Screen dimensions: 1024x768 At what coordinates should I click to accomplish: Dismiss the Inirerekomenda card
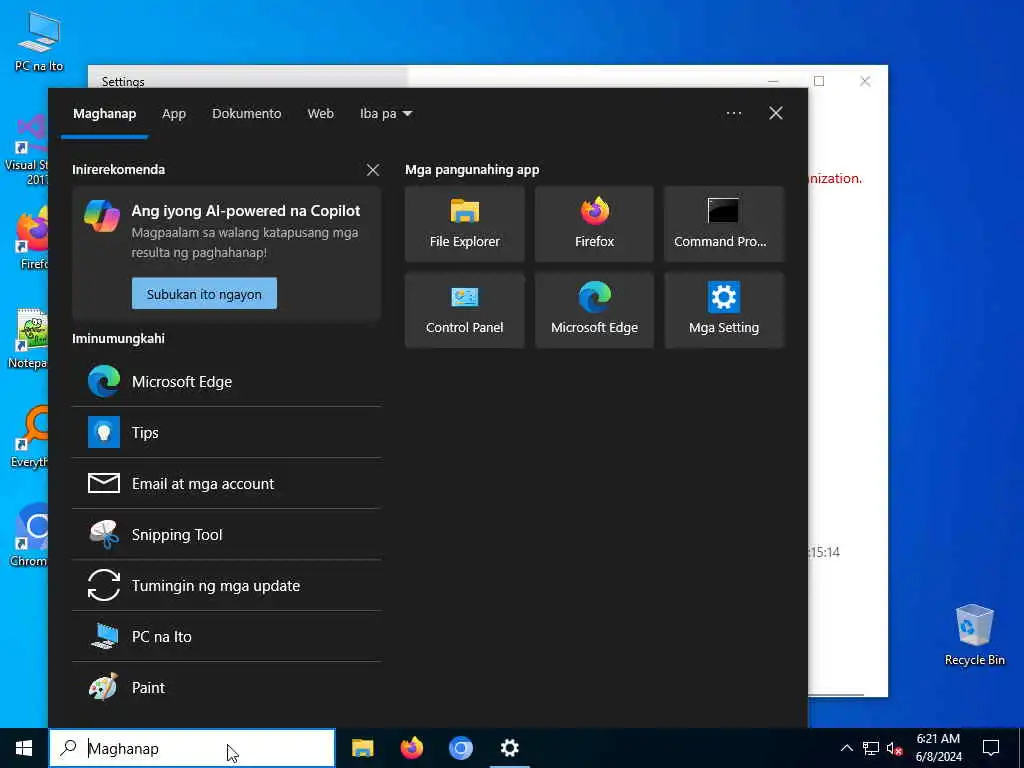pos(373,170)
